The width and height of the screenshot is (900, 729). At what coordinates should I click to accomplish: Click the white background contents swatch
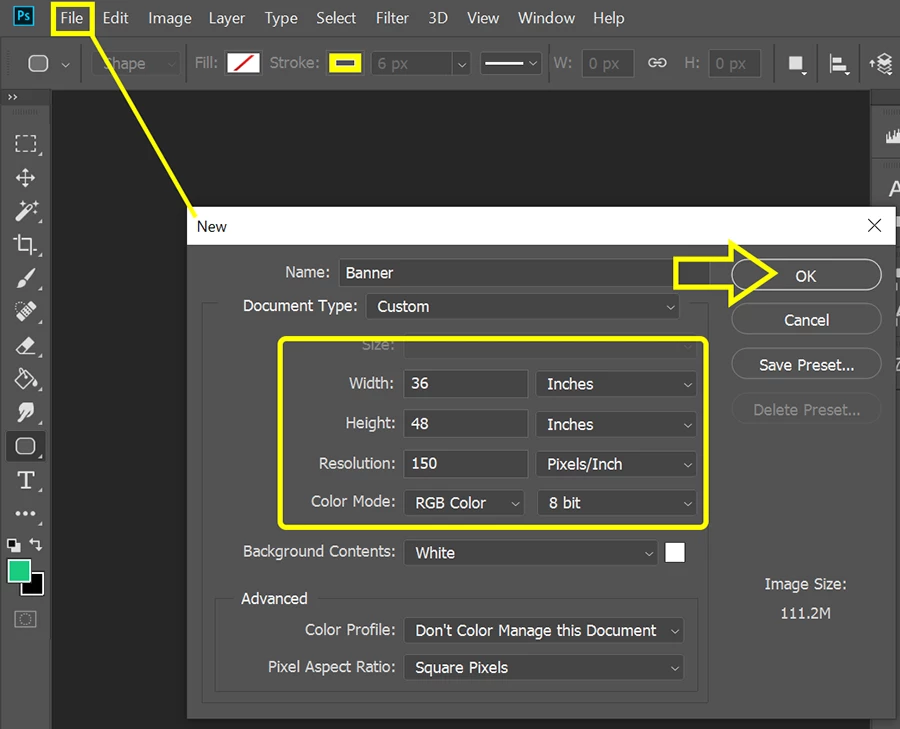pos(674,553)
